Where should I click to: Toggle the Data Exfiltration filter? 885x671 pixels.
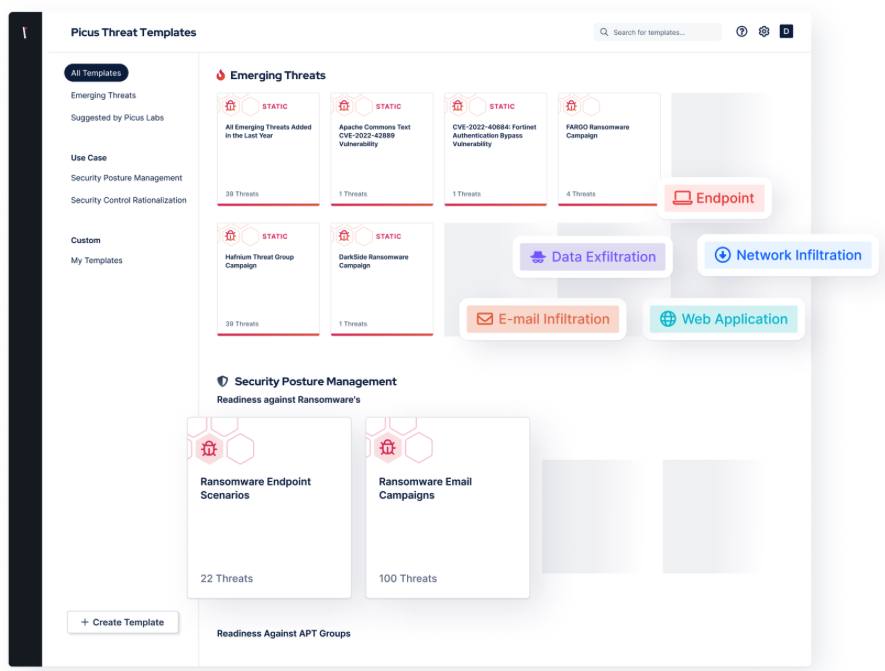(x=593, y=257)
